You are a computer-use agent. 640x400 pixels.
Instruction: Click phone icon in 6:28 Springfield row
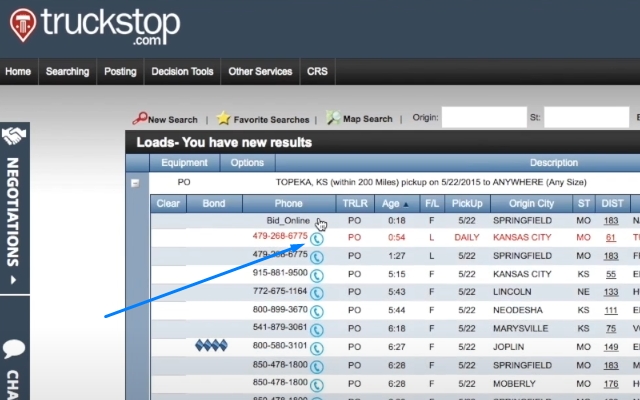point(317,367)
